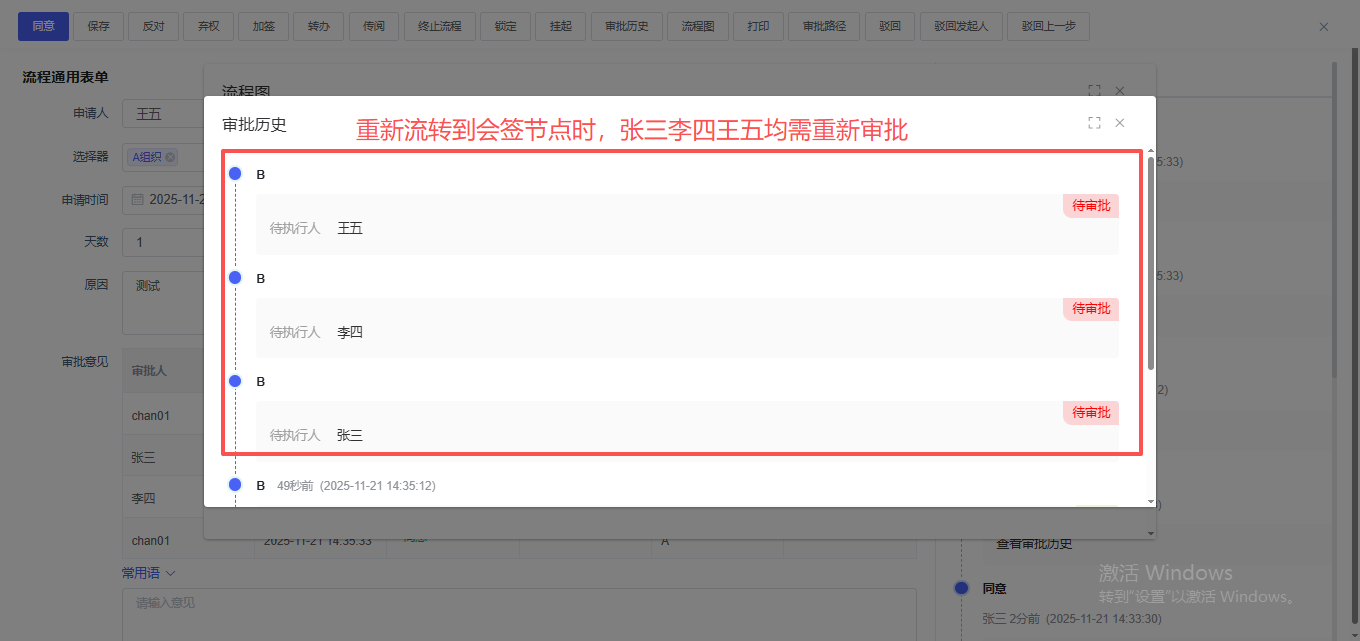Click the calendar icon in 申请时间

click(x=137, y=199)
